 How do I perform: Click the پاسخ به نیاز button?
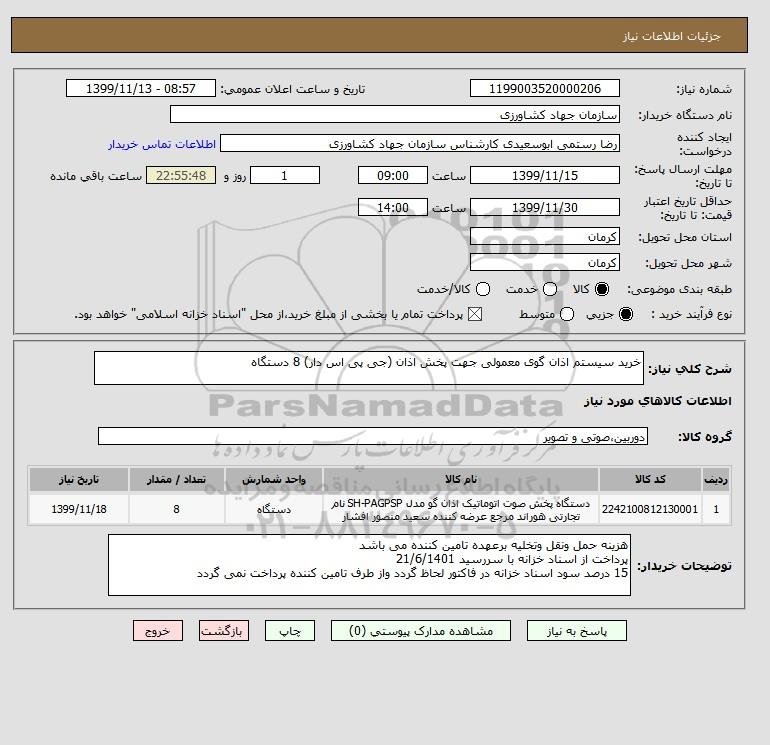577,631
